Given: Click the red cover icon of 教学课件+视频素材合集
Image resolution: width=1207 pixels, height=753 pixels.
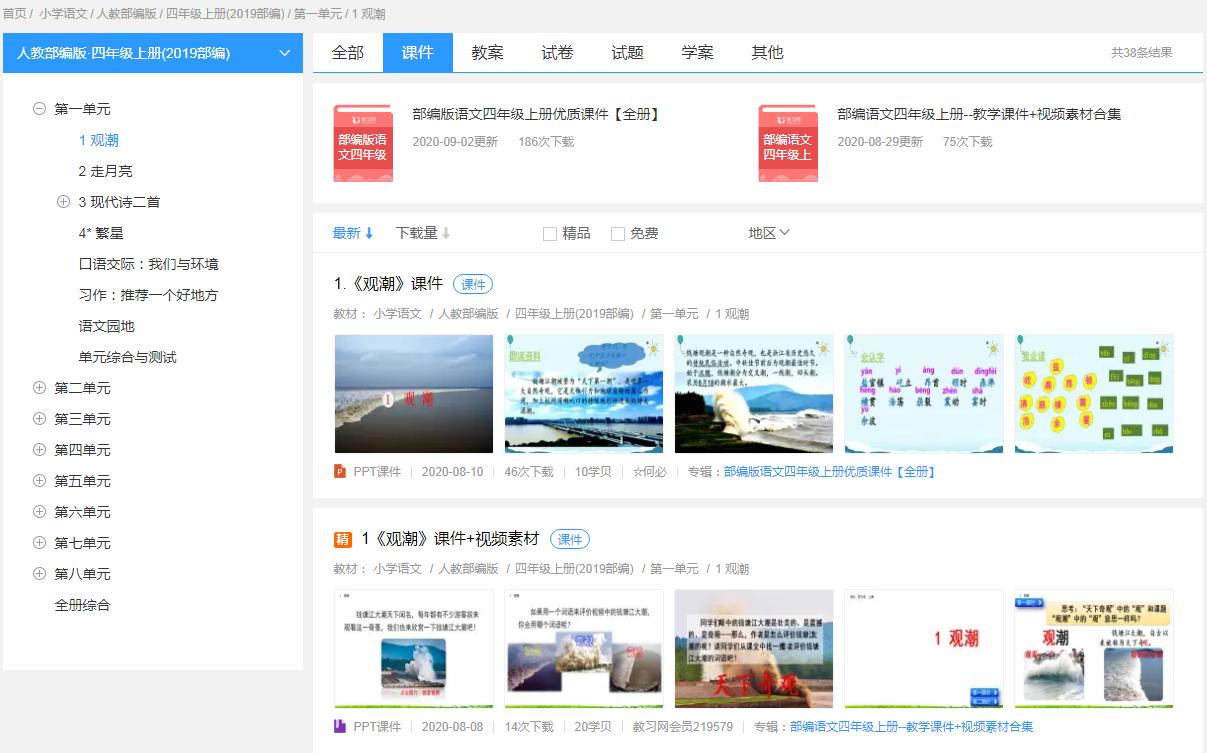Looking at the screenshot, I should pyautogui.click(x=788, y=141).
